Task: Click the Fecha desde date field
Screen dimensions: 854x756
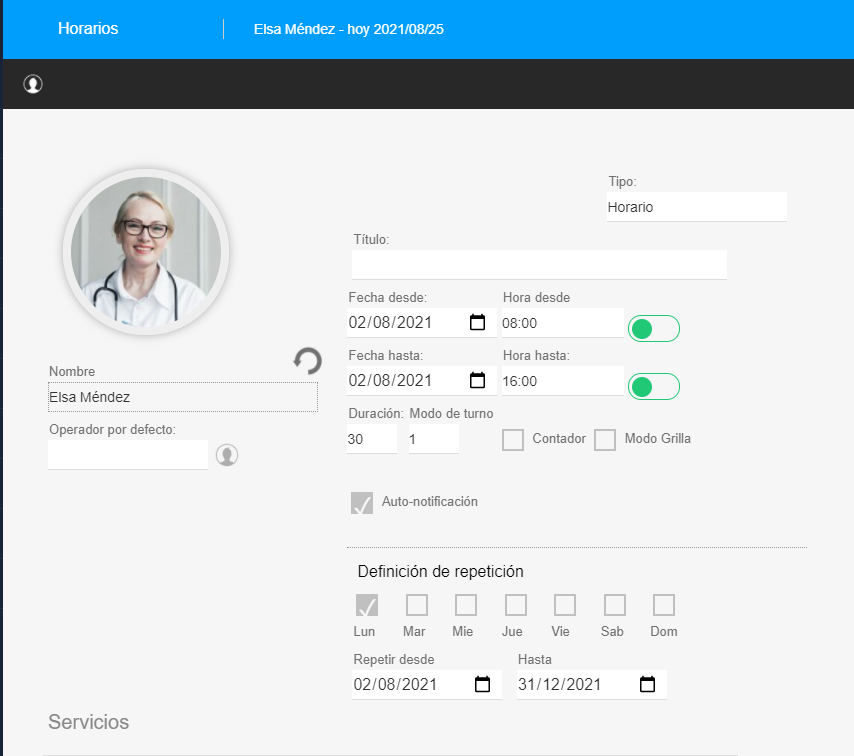Action: point(422,322)
